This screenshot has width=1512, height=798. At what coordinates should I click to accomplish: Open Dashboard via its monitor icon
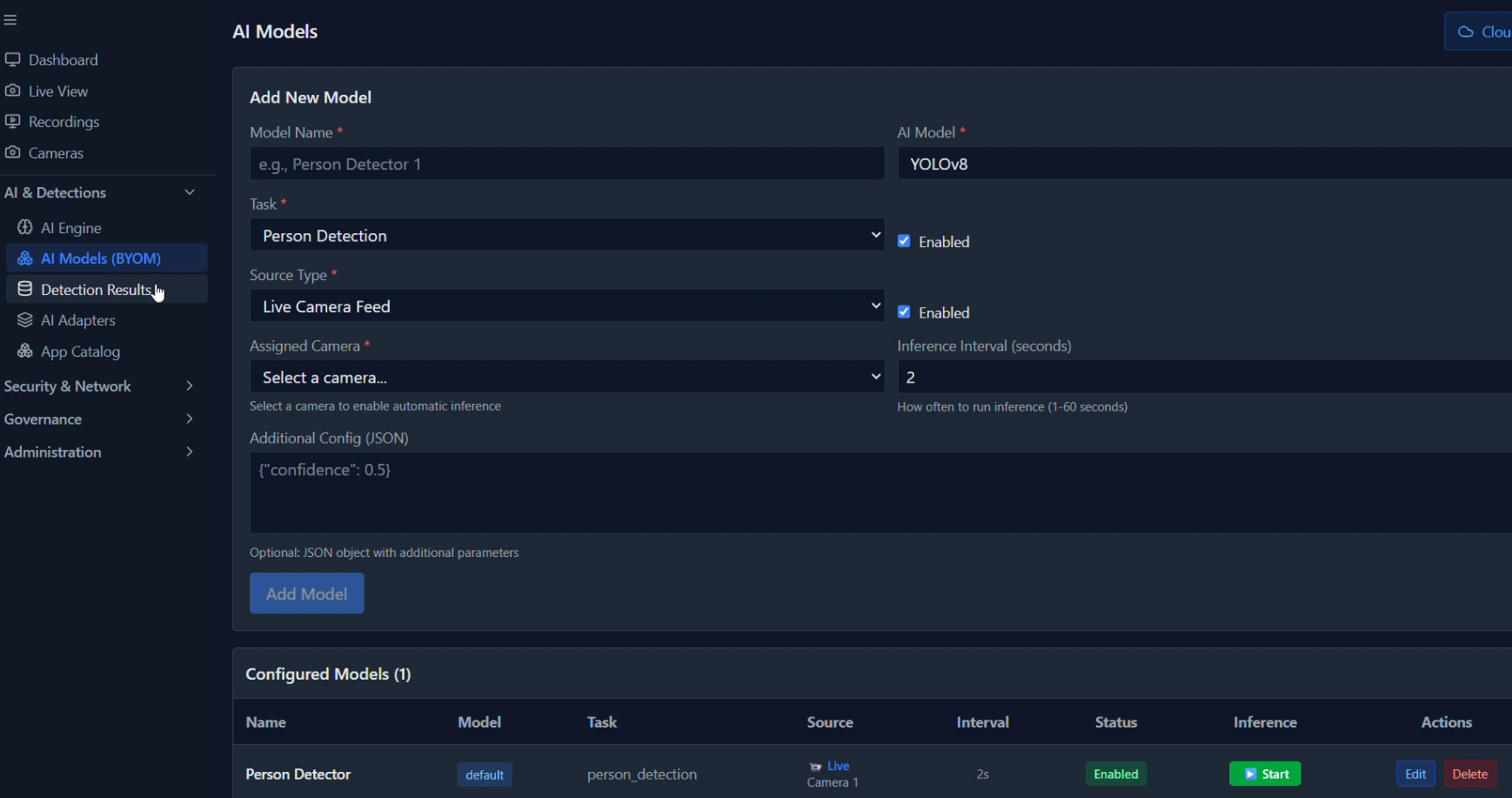coord(12,59)
